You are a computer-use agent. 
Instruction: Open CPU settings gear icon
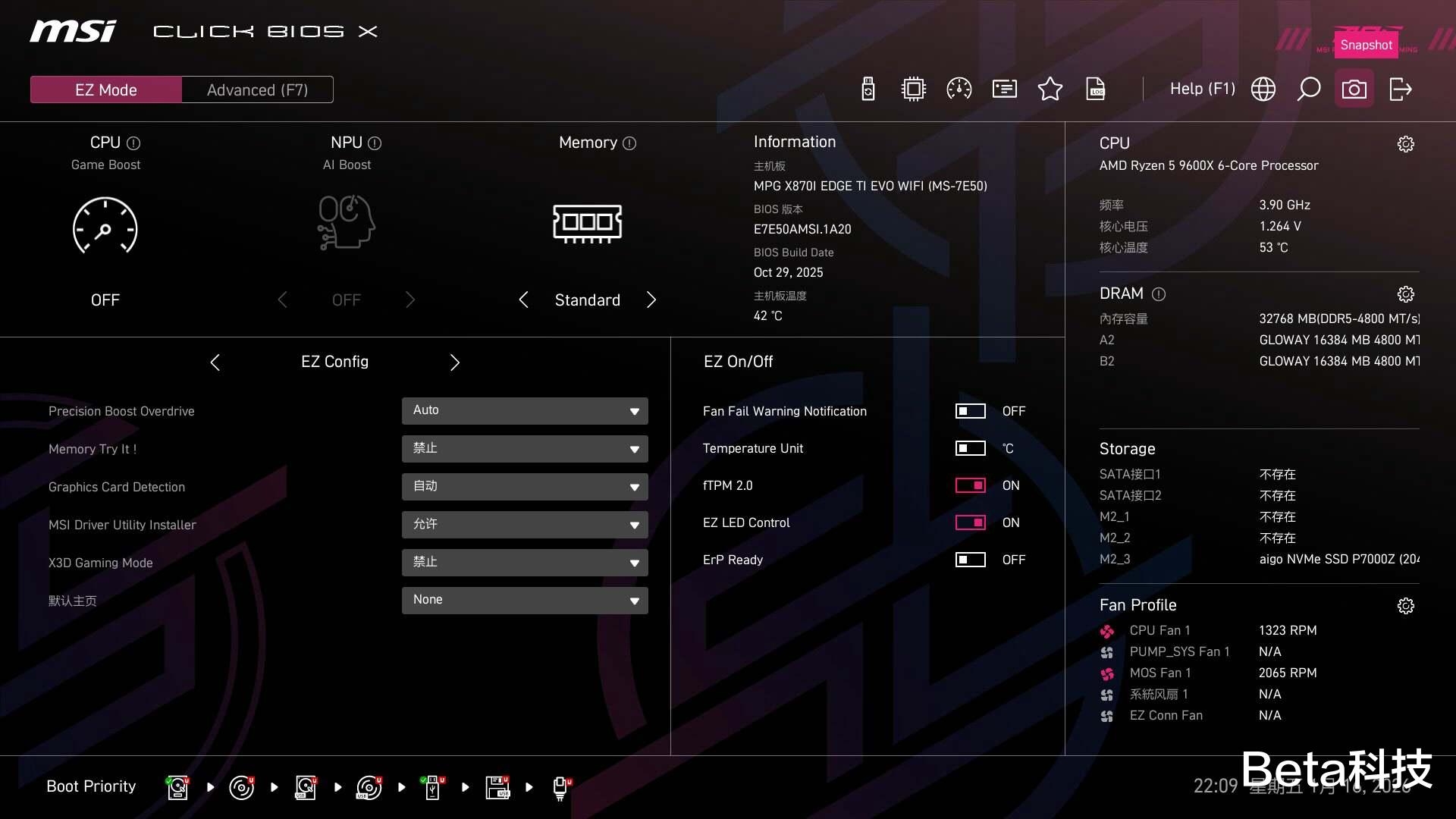point(1405,144)
